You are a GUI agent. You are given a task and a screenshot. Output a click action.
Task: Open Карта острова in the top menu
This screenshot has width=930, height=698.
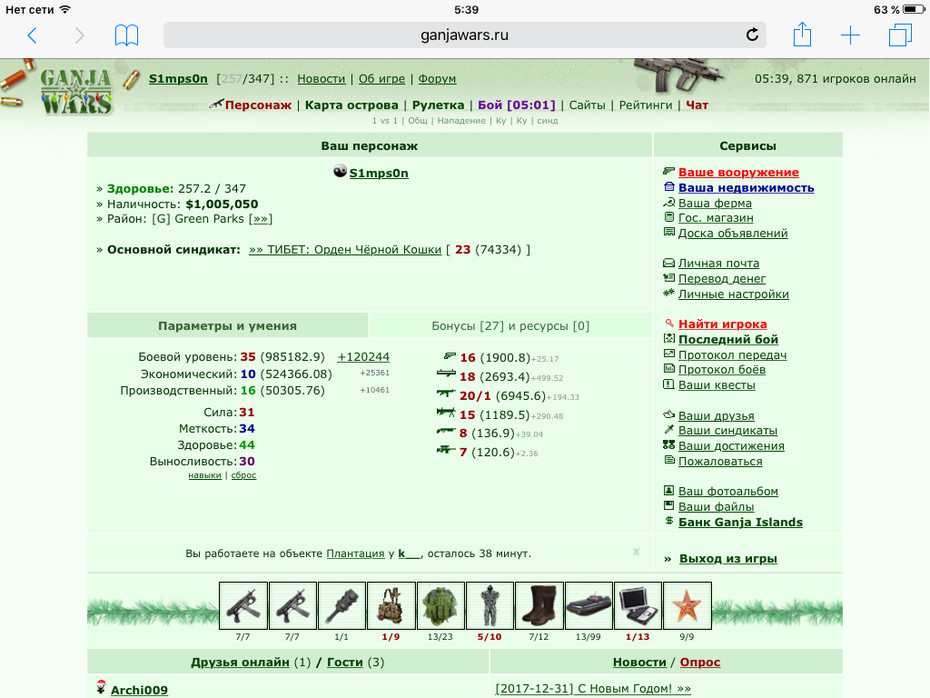click(x=352, y=105)
